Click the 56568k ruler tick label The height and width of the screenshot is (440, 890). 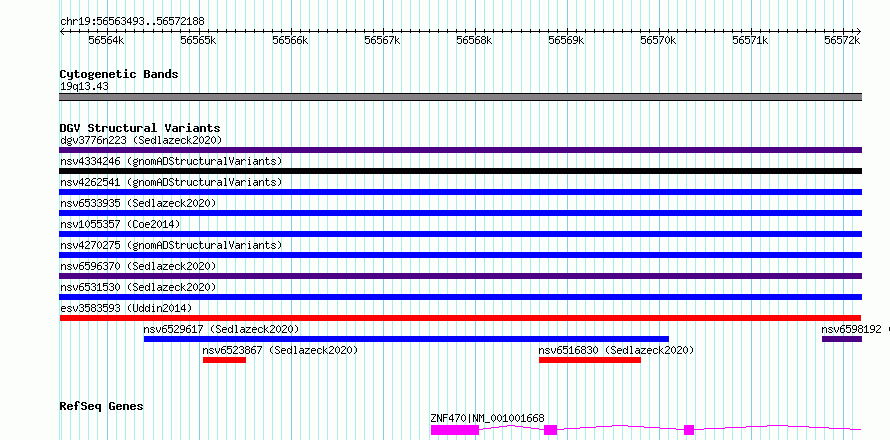click(475, 40)
